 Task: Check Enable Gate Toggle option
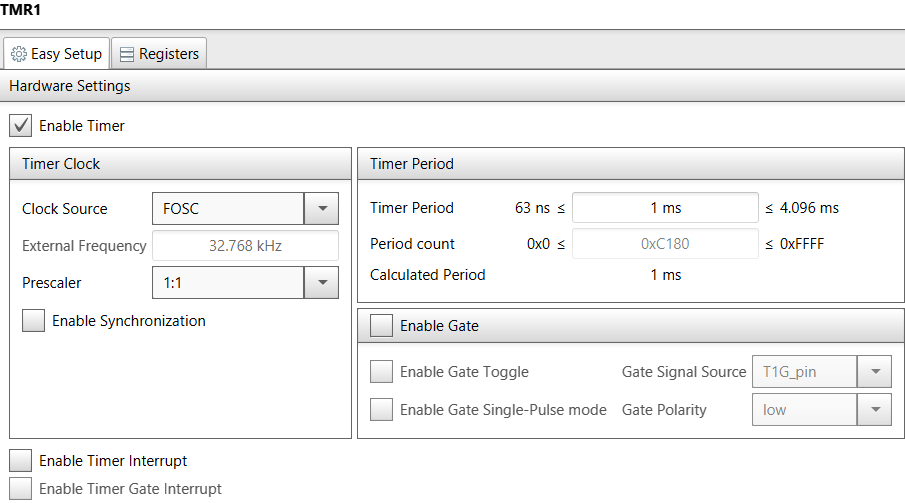point(381,372)
